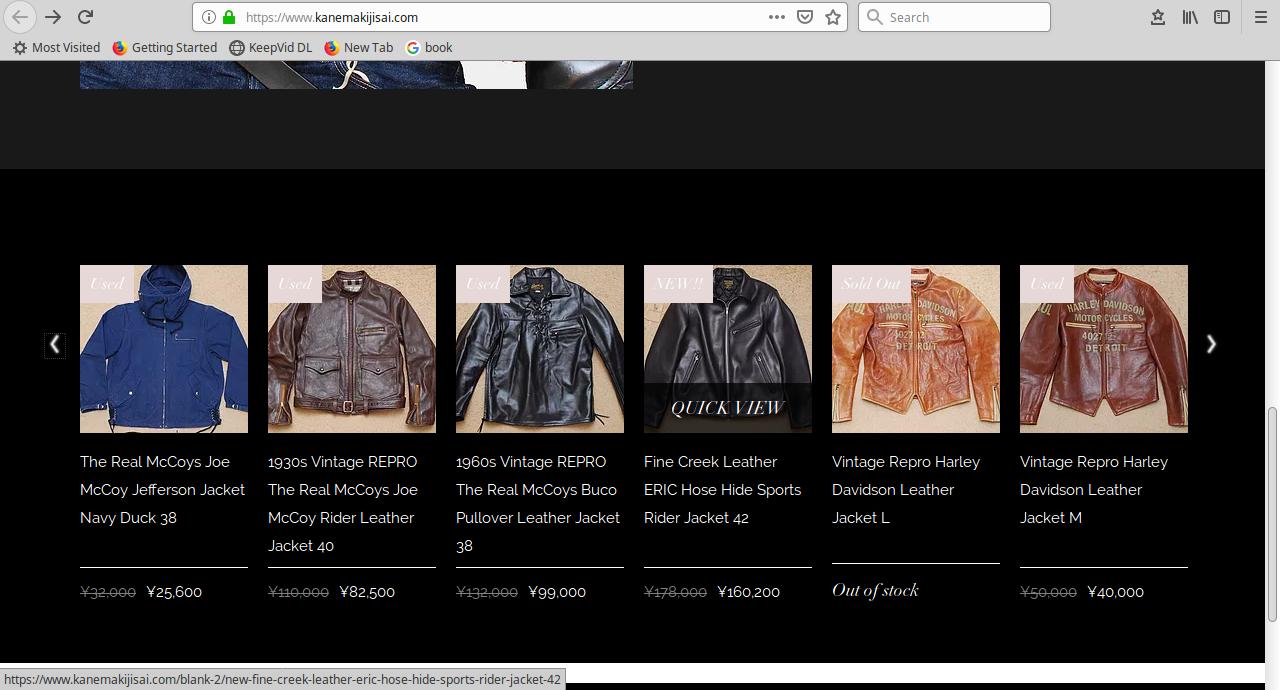Click jacket banner image at page top
Image resolution: width=1280 pixels, height=690 pixels.
click(x=356, y=74)
